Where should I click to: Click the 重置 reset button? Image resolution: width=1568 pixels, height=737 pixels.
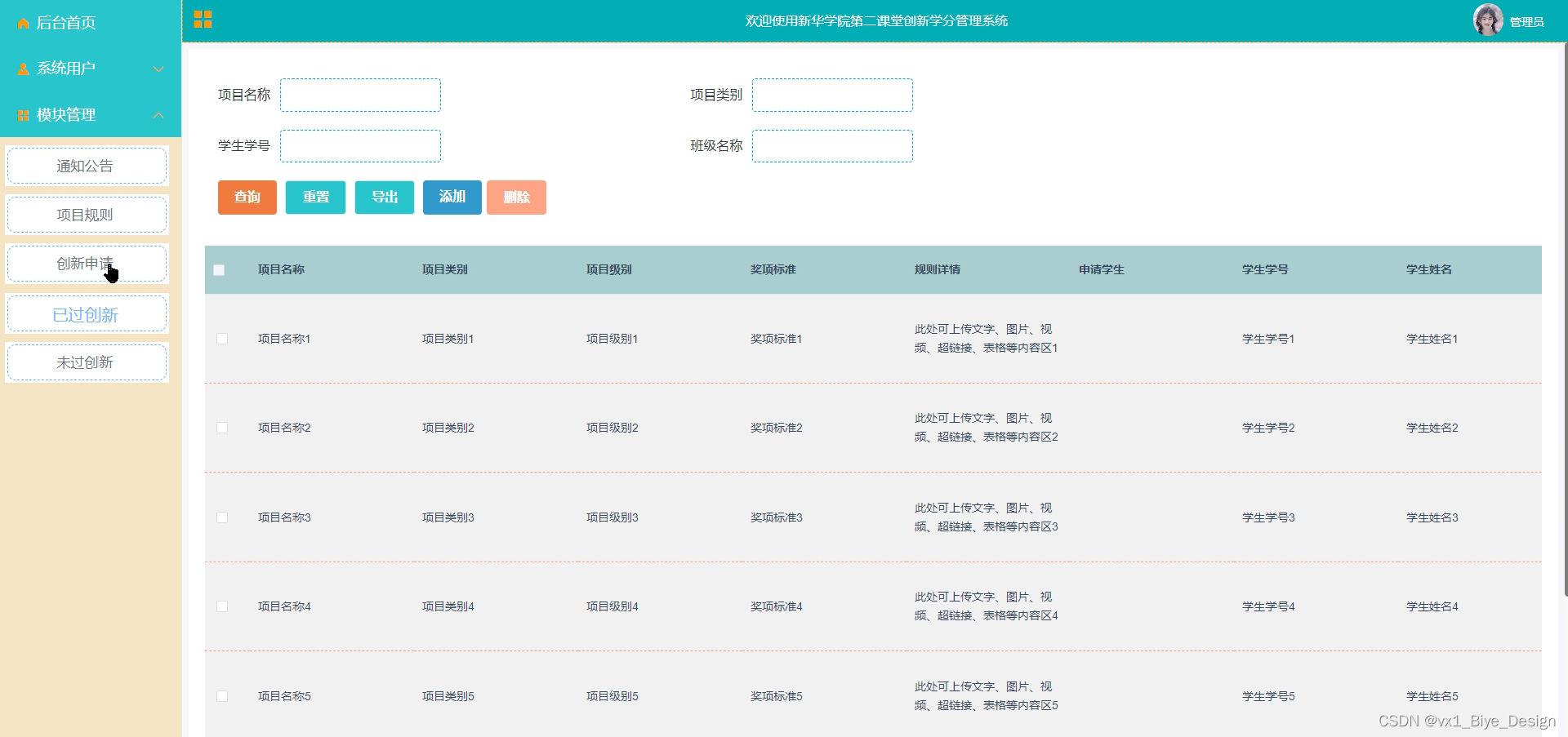(x=315, y=198)
